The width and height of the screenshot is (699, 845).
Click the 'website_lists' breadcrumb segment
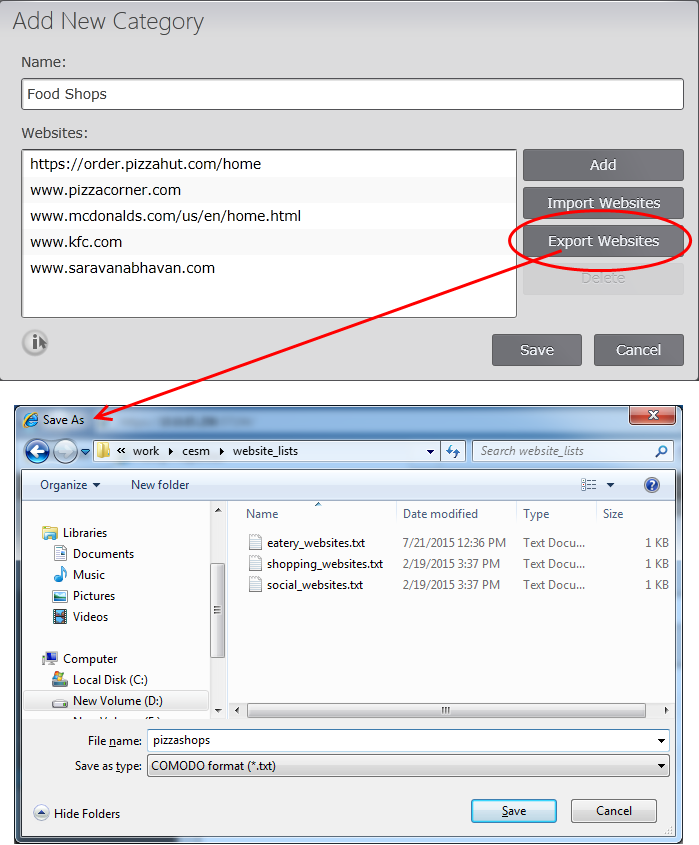[265, 451]
